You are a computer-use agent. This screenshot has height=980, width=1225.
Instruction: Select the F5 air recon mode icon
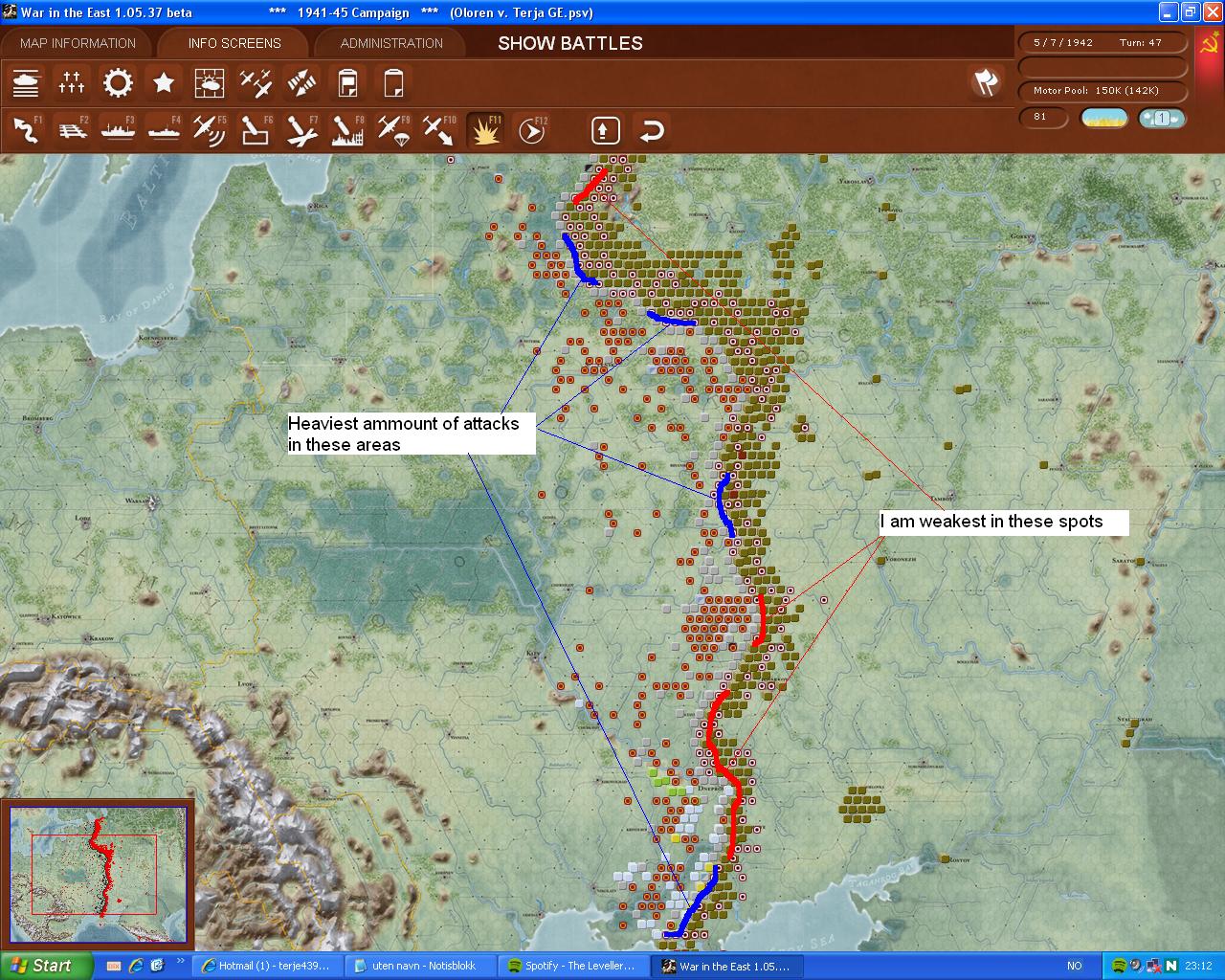point(210,129)
